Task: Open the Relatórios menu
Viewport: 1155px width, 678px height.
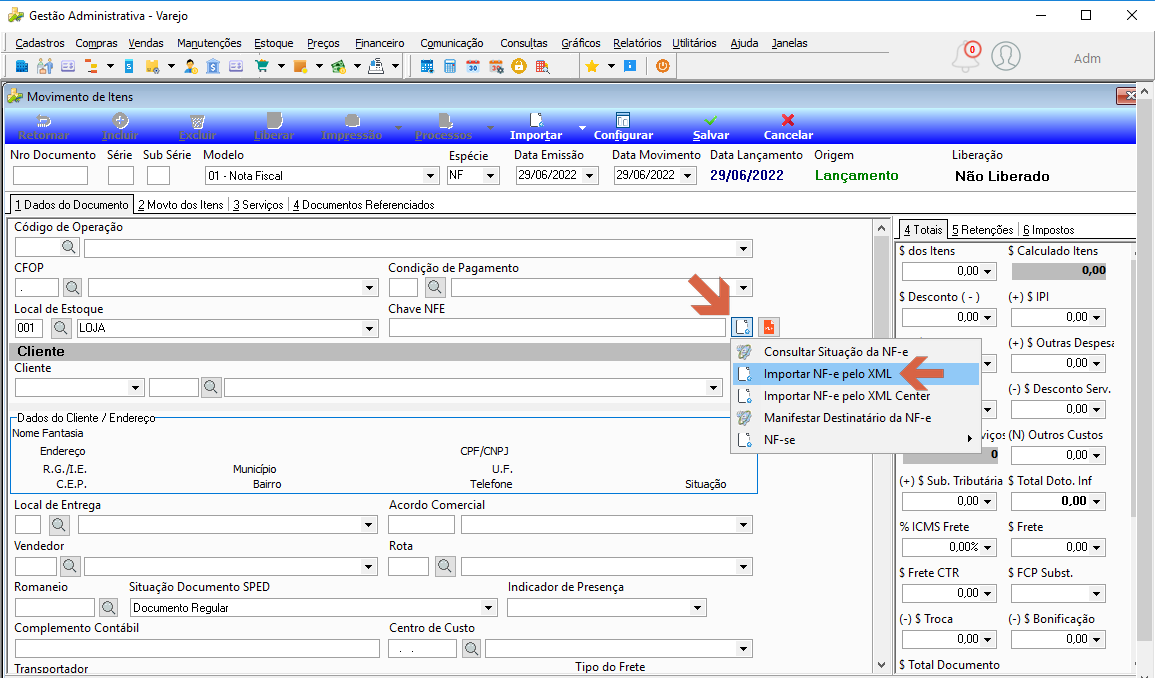Action: (637, 43)
